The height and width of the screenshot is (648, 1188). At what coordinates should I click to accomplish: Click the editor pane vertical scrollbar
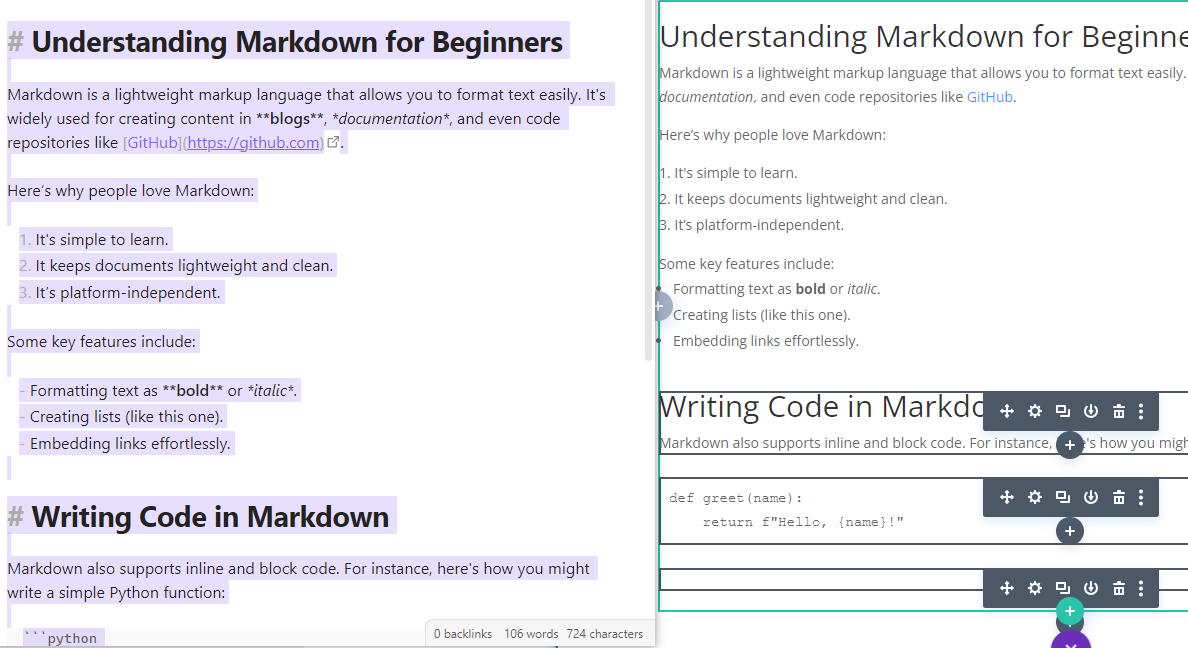(x=649, y=180)
